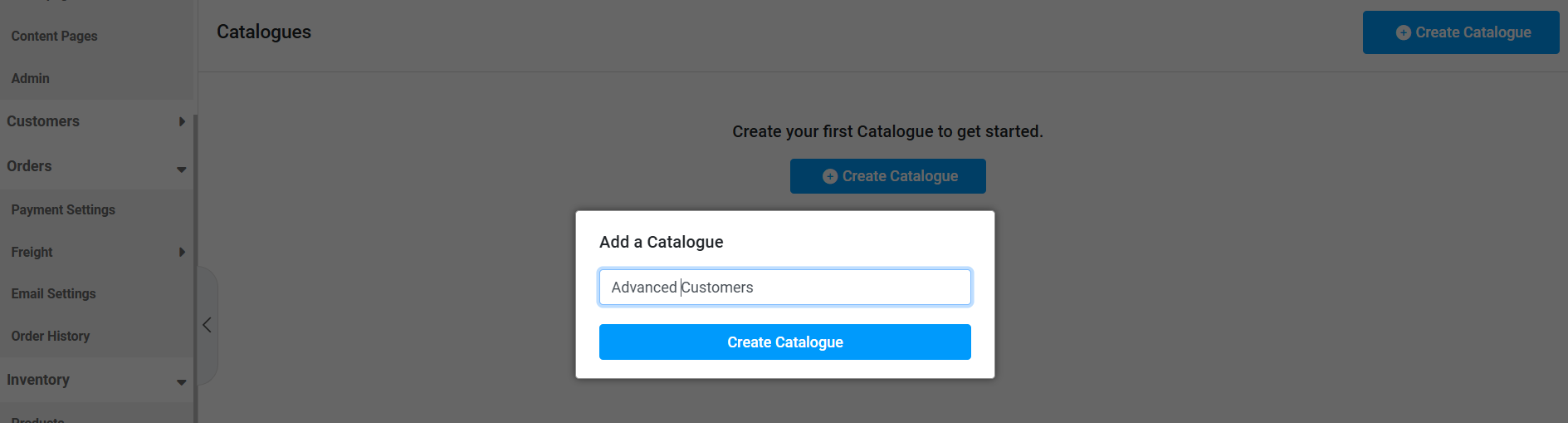
Task: Click the centre Create Catalogue button under the message
Action: [x=888, y=176]
